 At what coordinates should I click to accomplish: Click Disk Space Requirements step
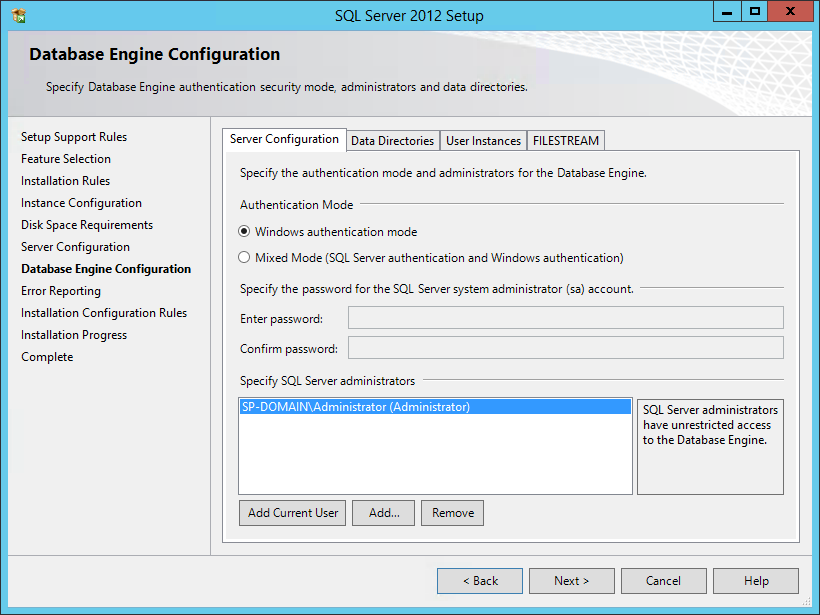point(87,225)
